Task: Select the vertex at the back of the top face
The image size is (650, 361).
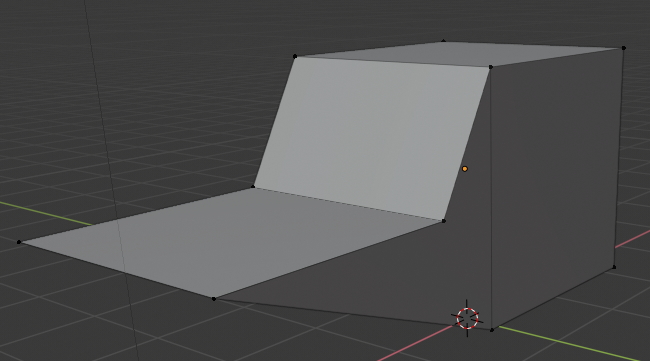Action: tap(444, 41)
